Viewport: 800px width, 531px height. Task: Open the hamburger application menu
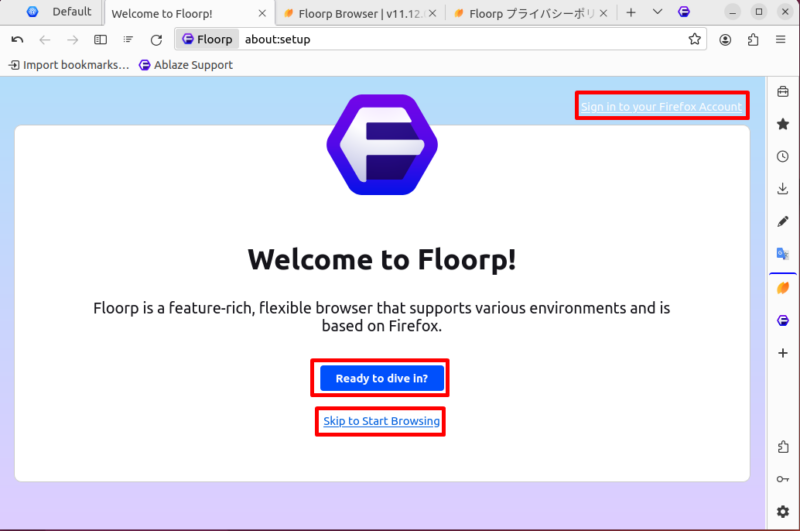(781, 39)
